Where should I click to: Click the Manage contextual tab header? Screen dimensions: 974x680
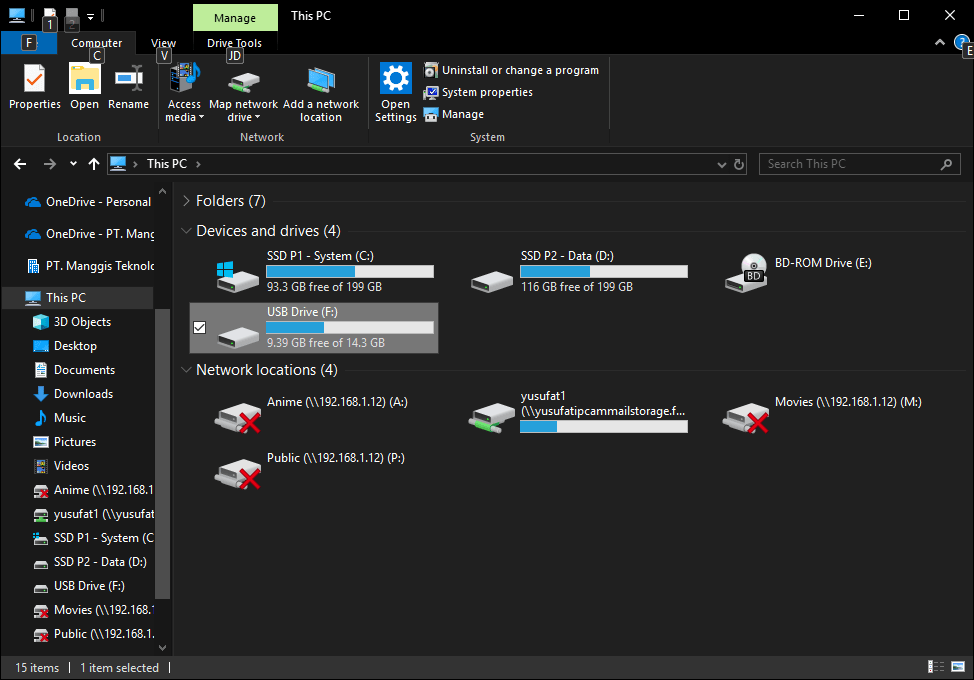click(235, 17)
